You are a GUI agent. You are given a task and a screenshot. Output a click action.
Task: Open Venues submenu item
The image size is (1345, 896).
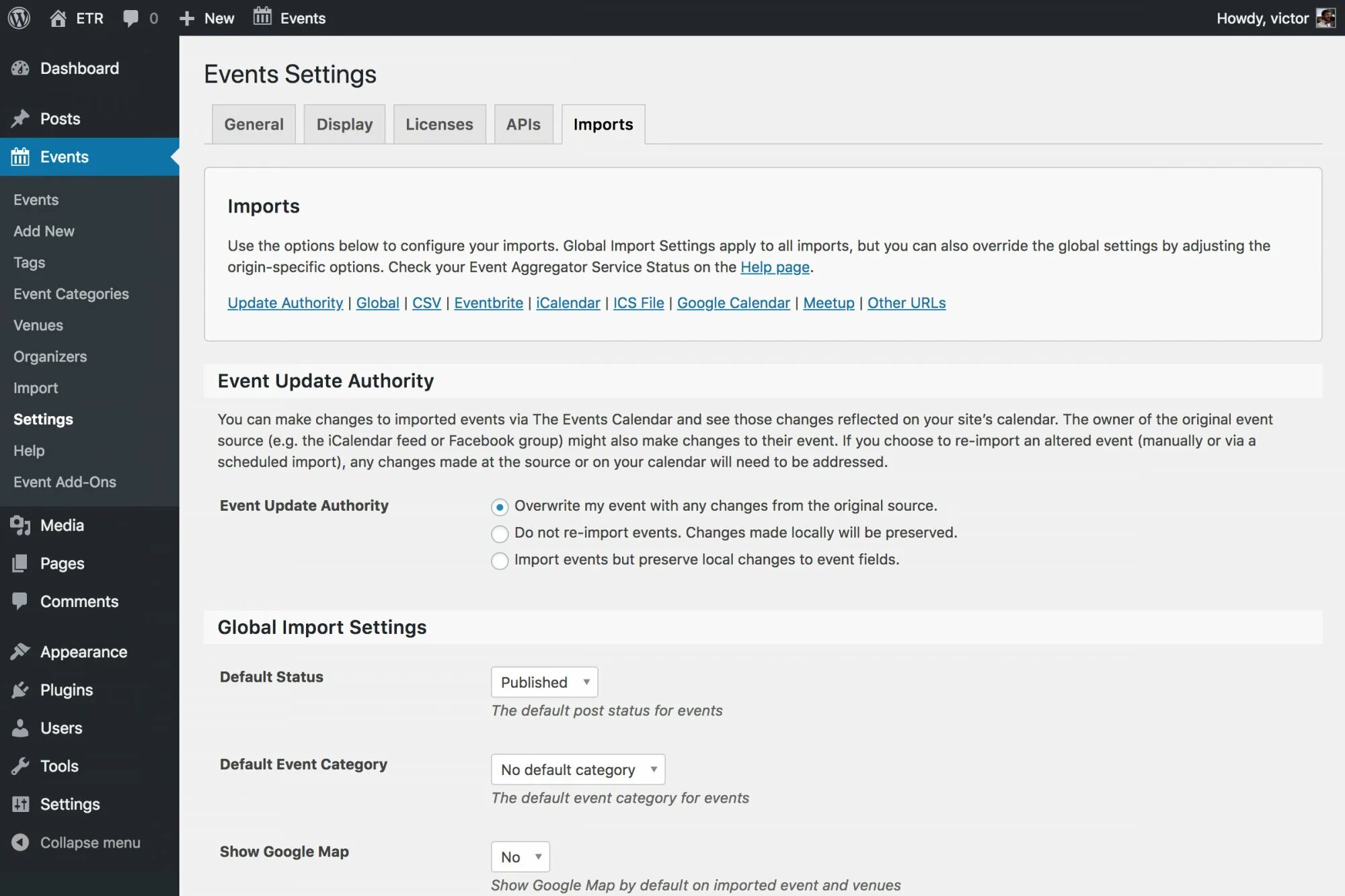38,325
